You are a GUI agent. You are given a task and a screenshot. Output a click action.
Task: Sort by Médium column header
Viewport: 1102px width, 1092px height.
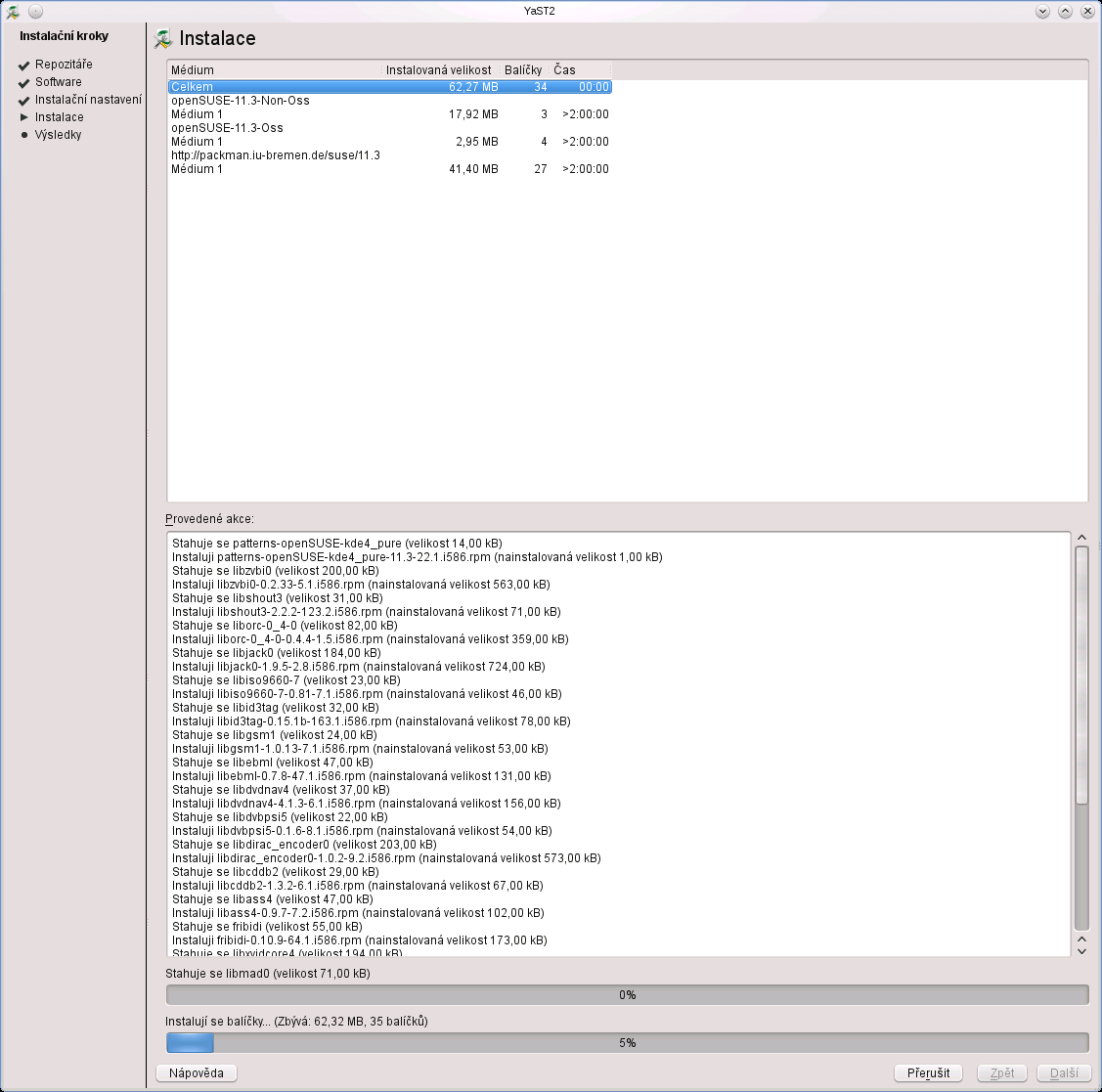point(275,70)
